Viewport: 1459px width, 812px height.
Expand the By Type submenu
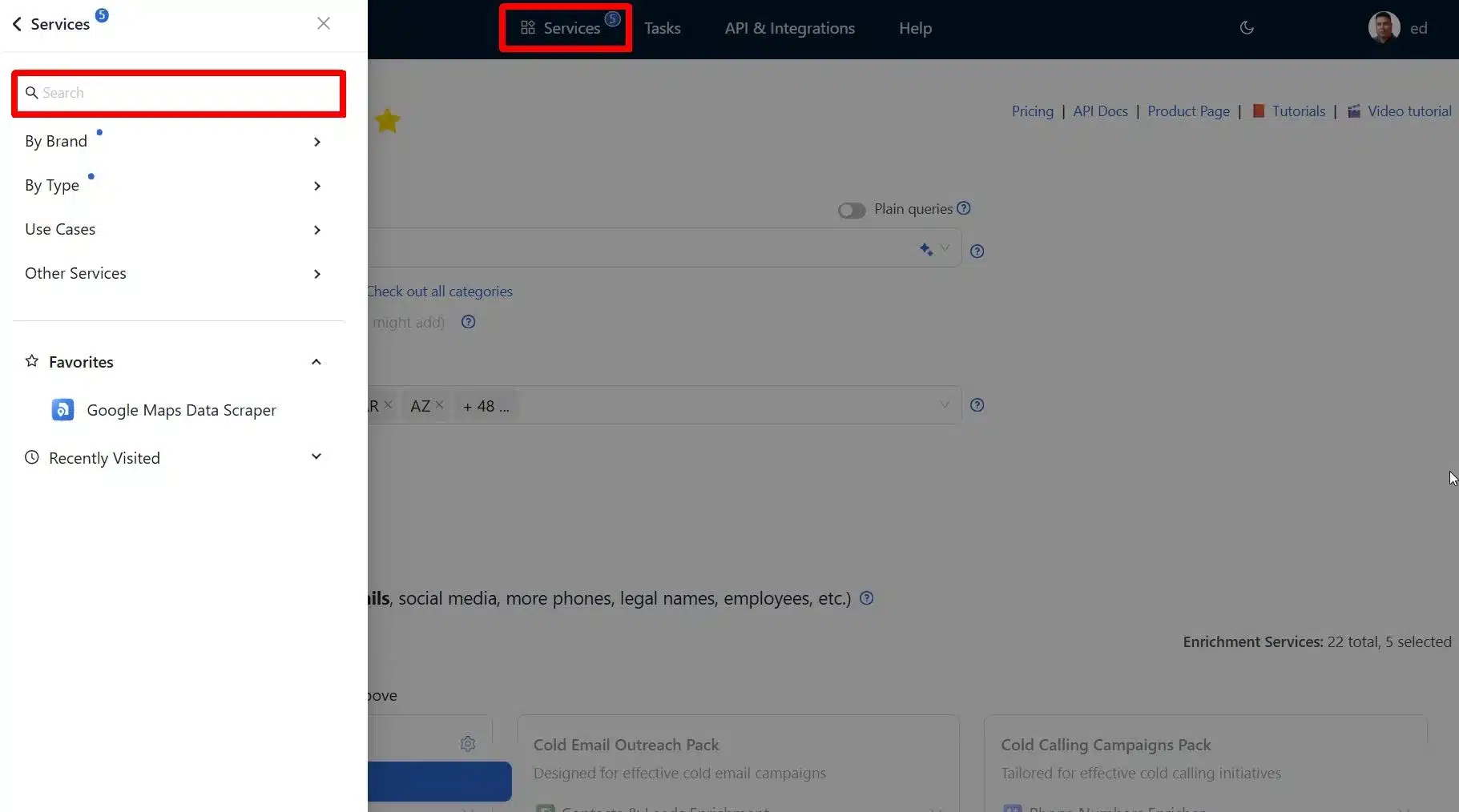click(x=316, y=186)
